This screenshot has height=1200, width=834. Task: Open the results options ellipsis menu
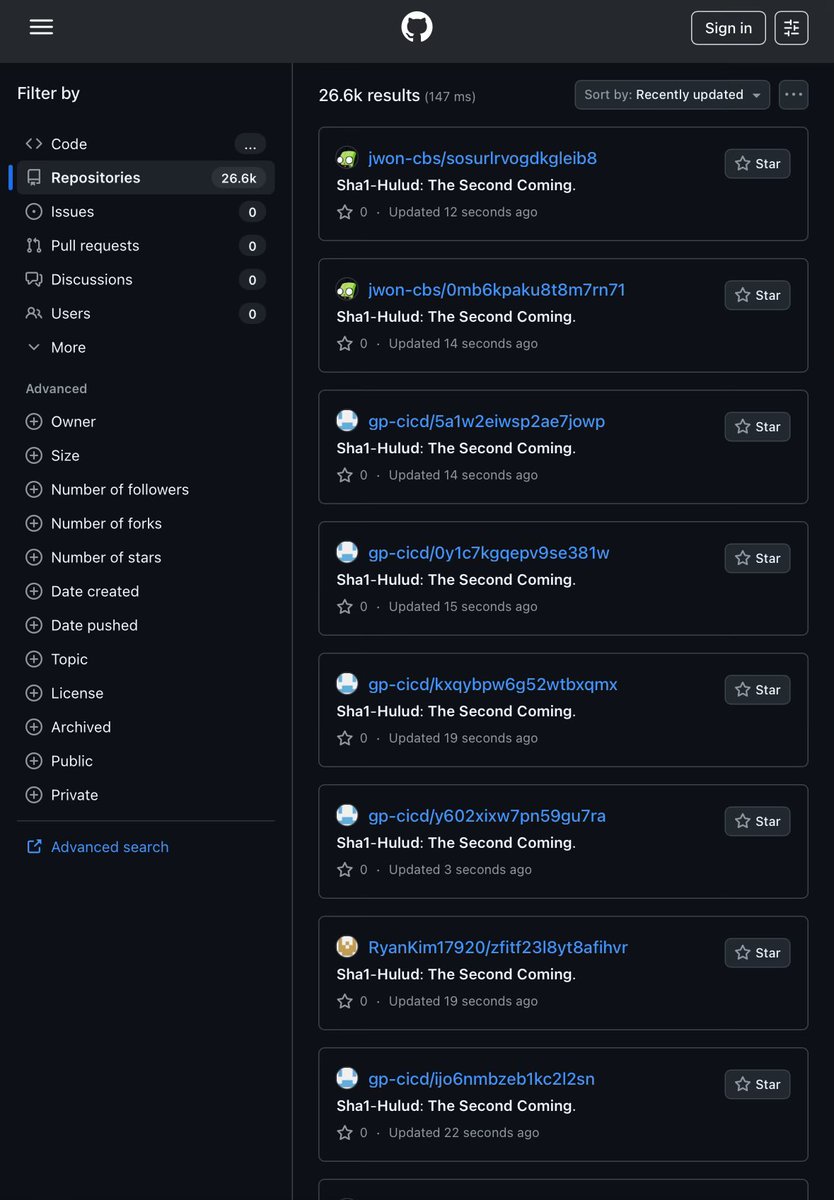point(793,94)
